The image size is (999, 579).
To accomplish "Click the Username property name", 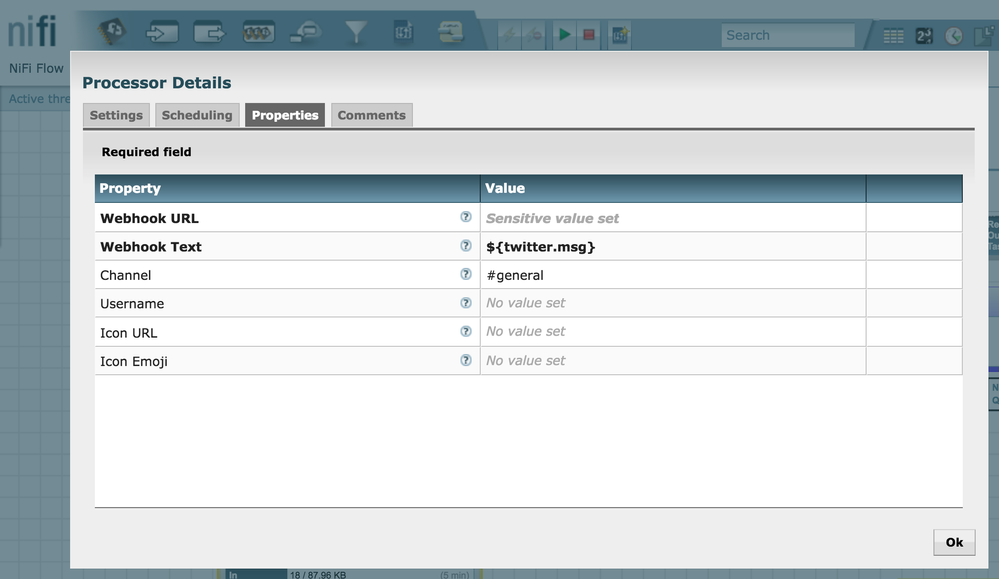I will click(x=132, y=304).
